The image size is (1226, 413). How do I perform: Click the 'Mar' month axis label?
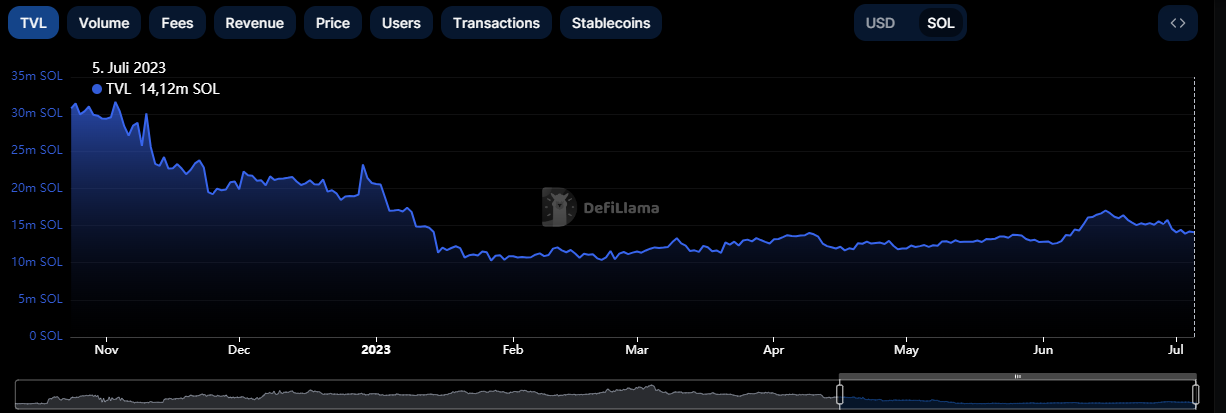[x=636, y=350]
